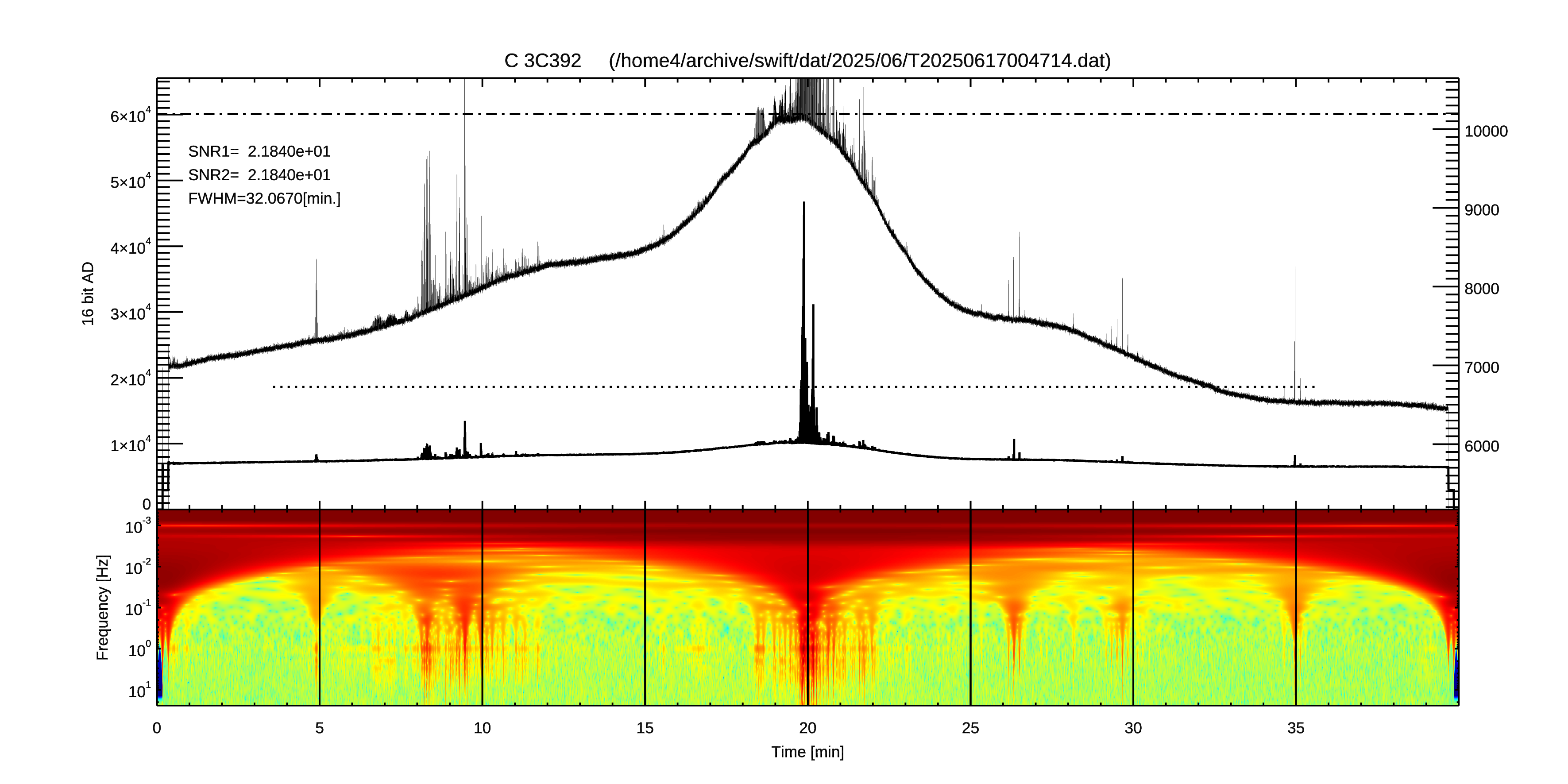
Task: Click the time axis label 15
Action: 645,728
